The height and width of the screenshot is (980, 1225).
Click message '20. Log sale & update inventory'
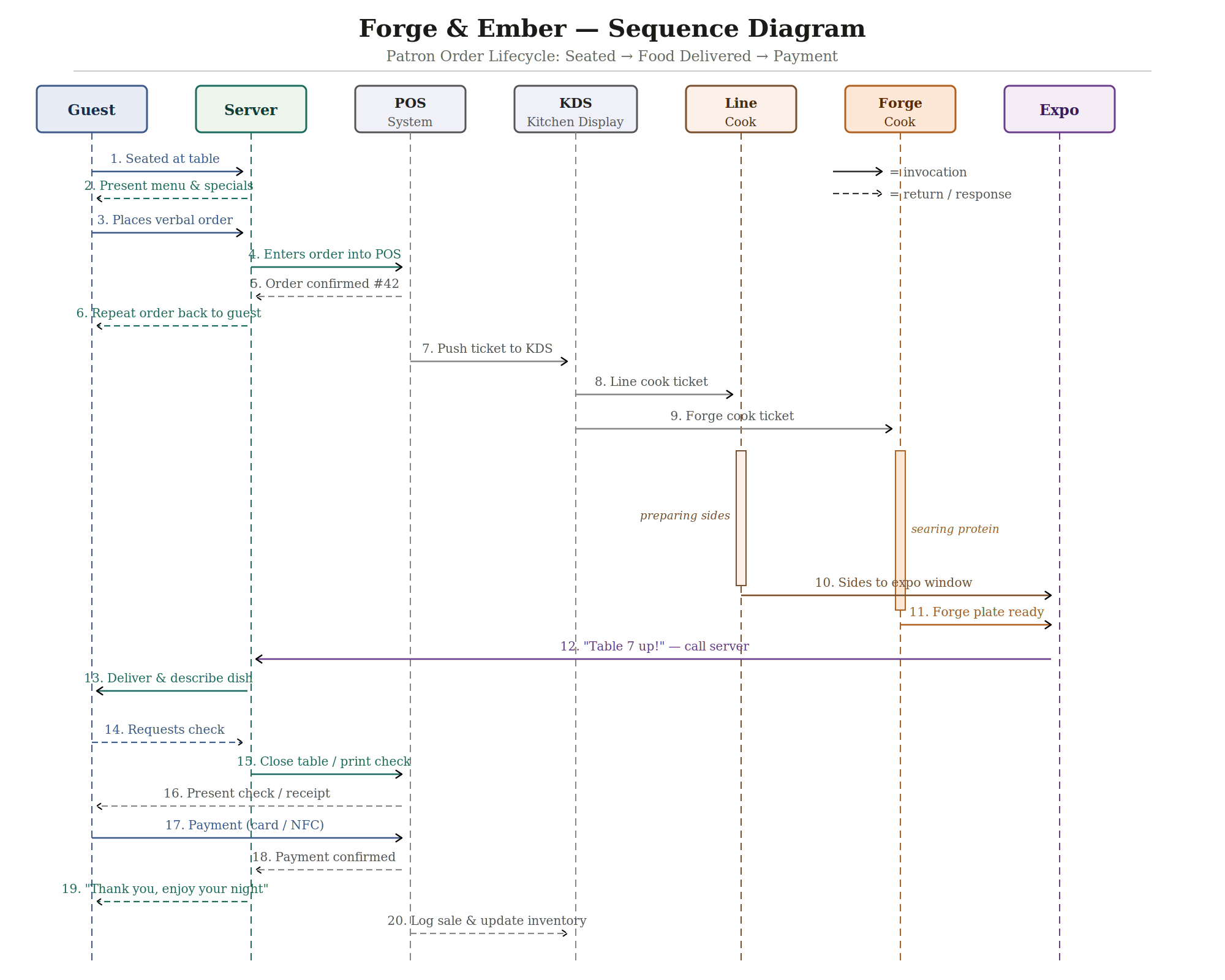(487, 921)
